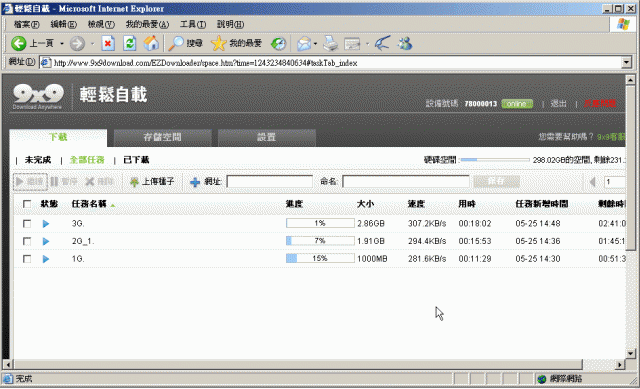Click the Edit page toolbar icon
The width and height of the screenshot is (640, 389).
click(352, 43)
